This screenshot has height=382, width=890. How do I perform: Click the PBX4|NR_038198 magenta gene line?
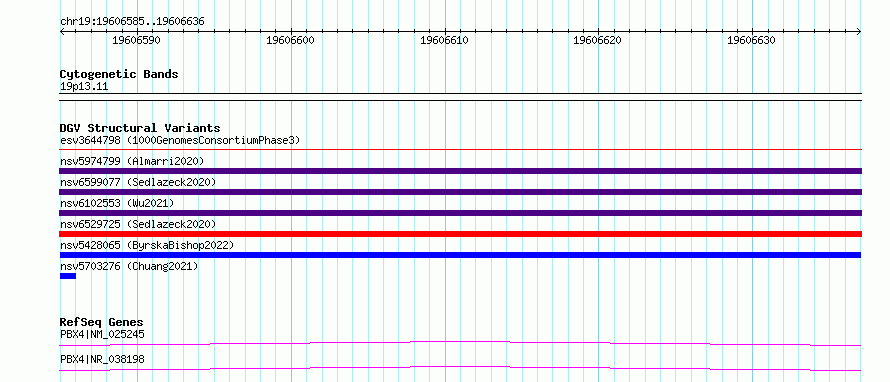460,368
